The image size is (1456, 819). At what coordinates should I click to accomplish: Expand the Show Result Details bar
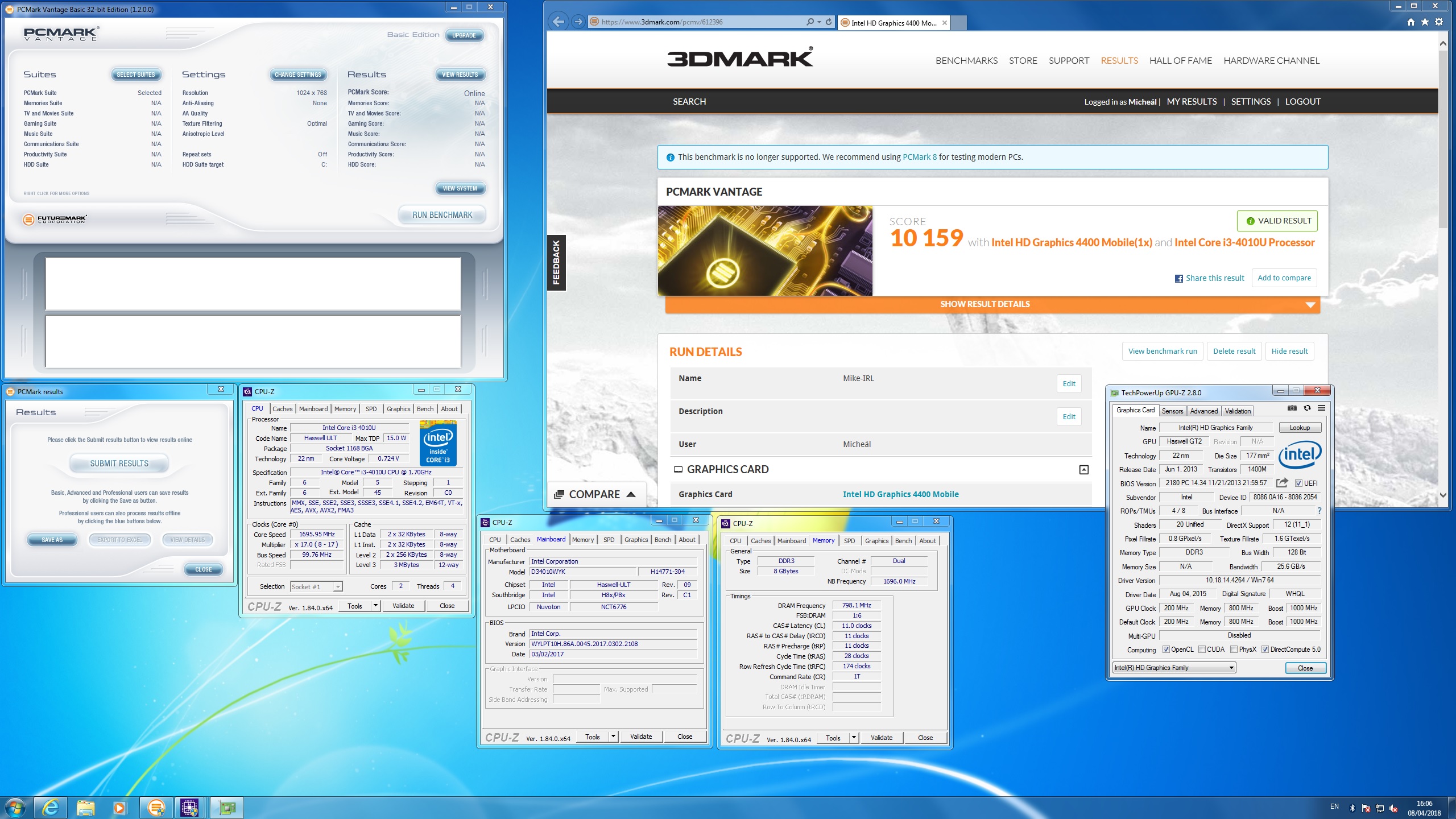pyautogui.click(x=992, y=304)
